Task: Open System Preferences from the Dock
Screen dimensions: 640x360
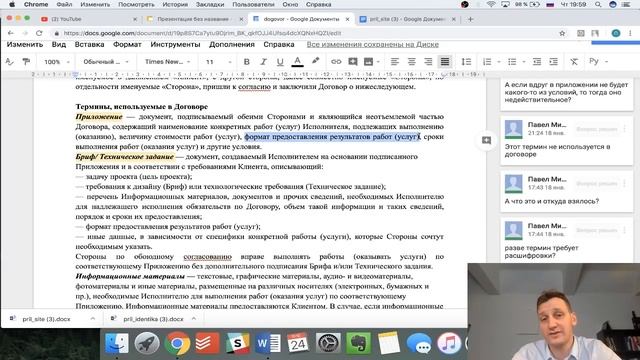Action: tap(328, 343)
